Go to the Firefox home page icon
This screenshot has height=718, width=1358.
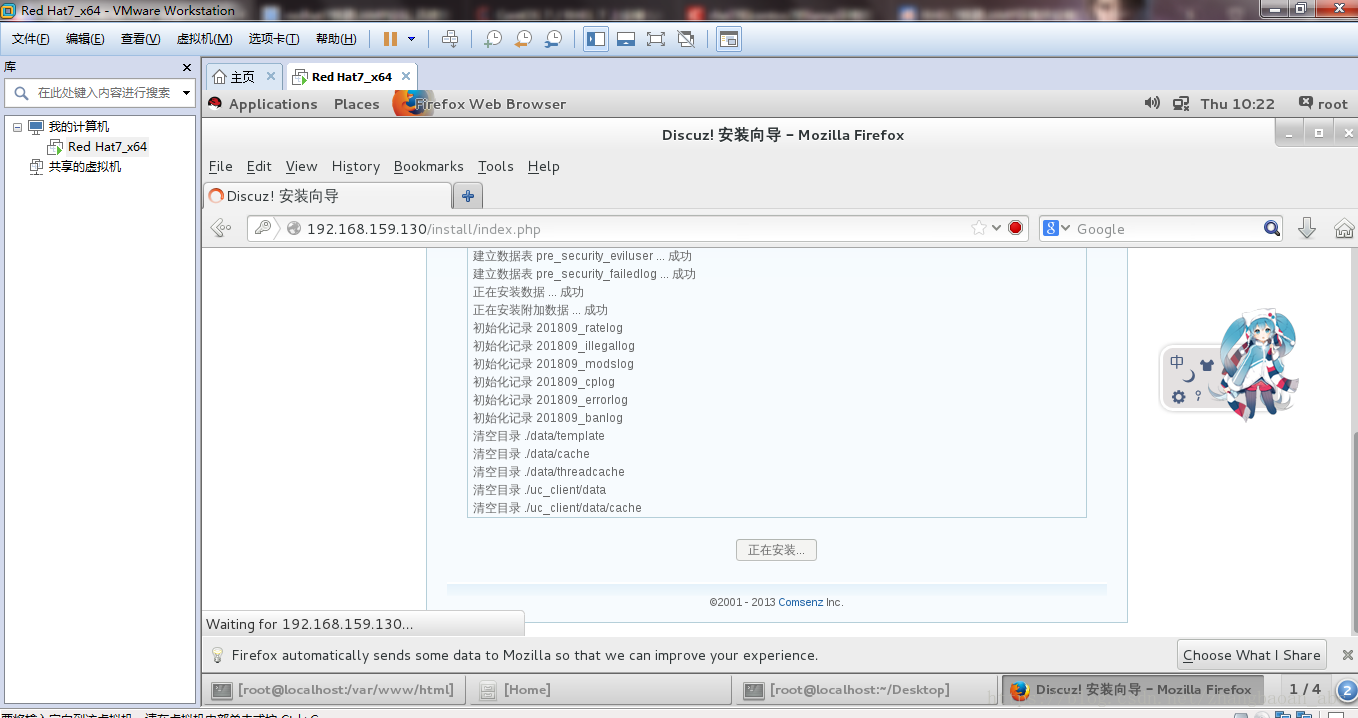click(x=1344, y=229)
